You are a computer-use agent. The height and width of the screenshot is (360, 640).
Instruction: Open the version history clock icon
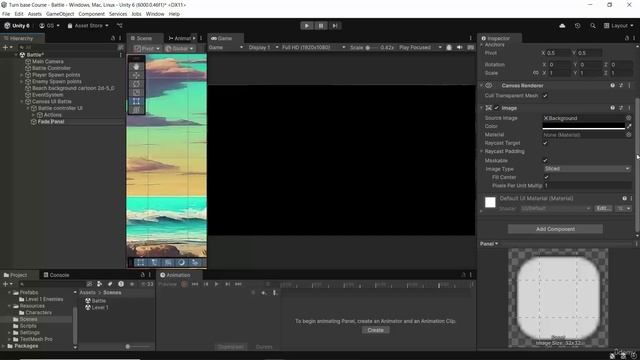pos(577,26)
